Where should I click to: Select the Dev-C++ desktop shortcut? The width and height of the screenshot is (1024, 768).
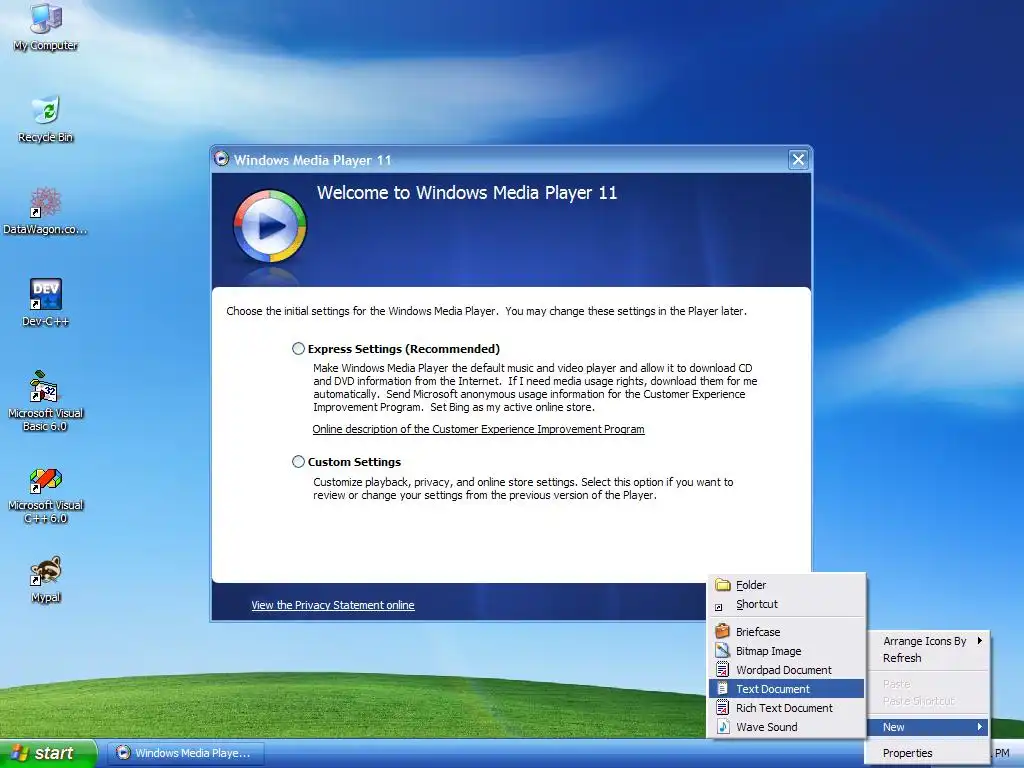pos(45,302)
